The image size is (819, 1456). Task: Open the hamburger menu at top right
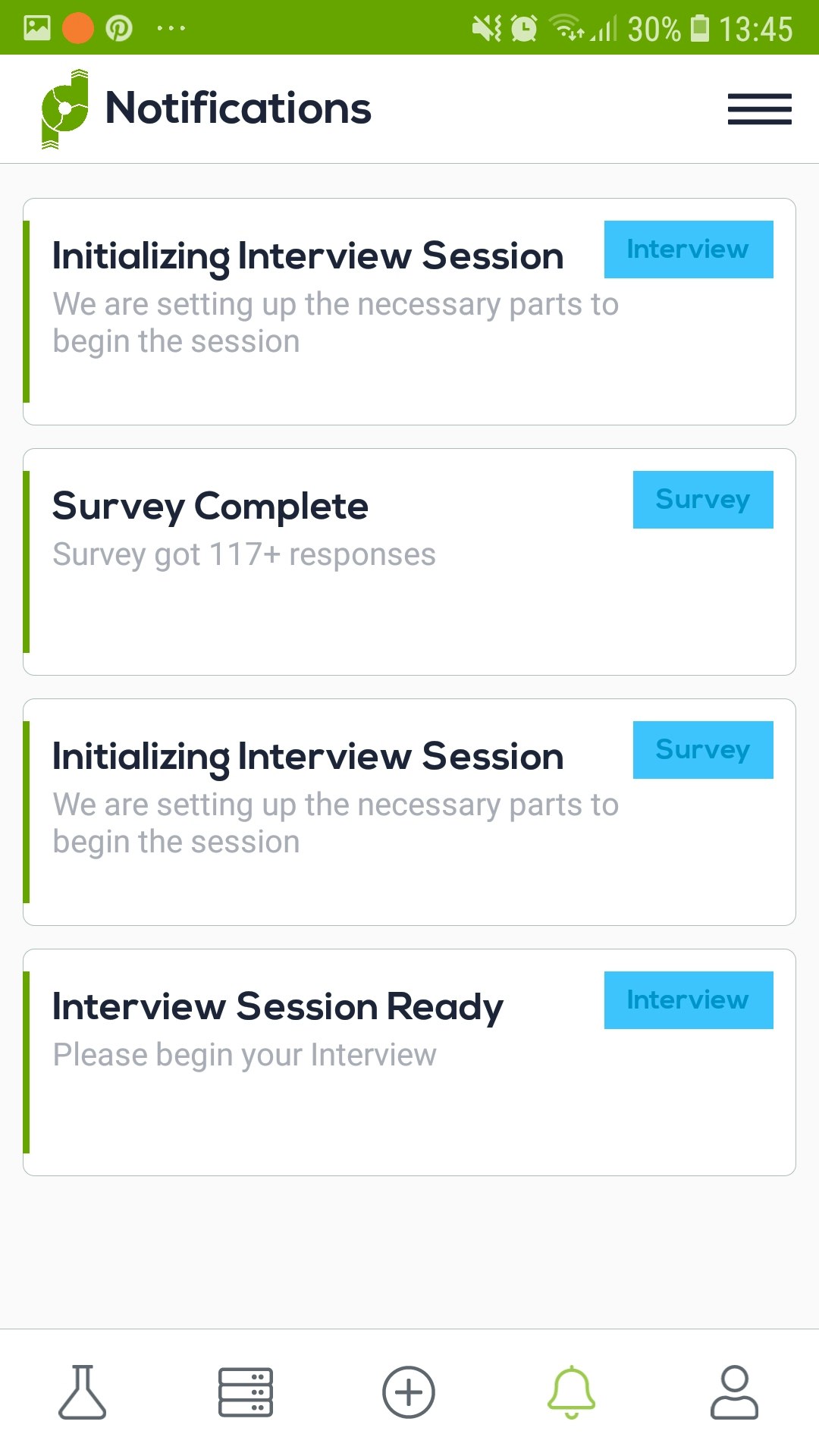[759, 110]
